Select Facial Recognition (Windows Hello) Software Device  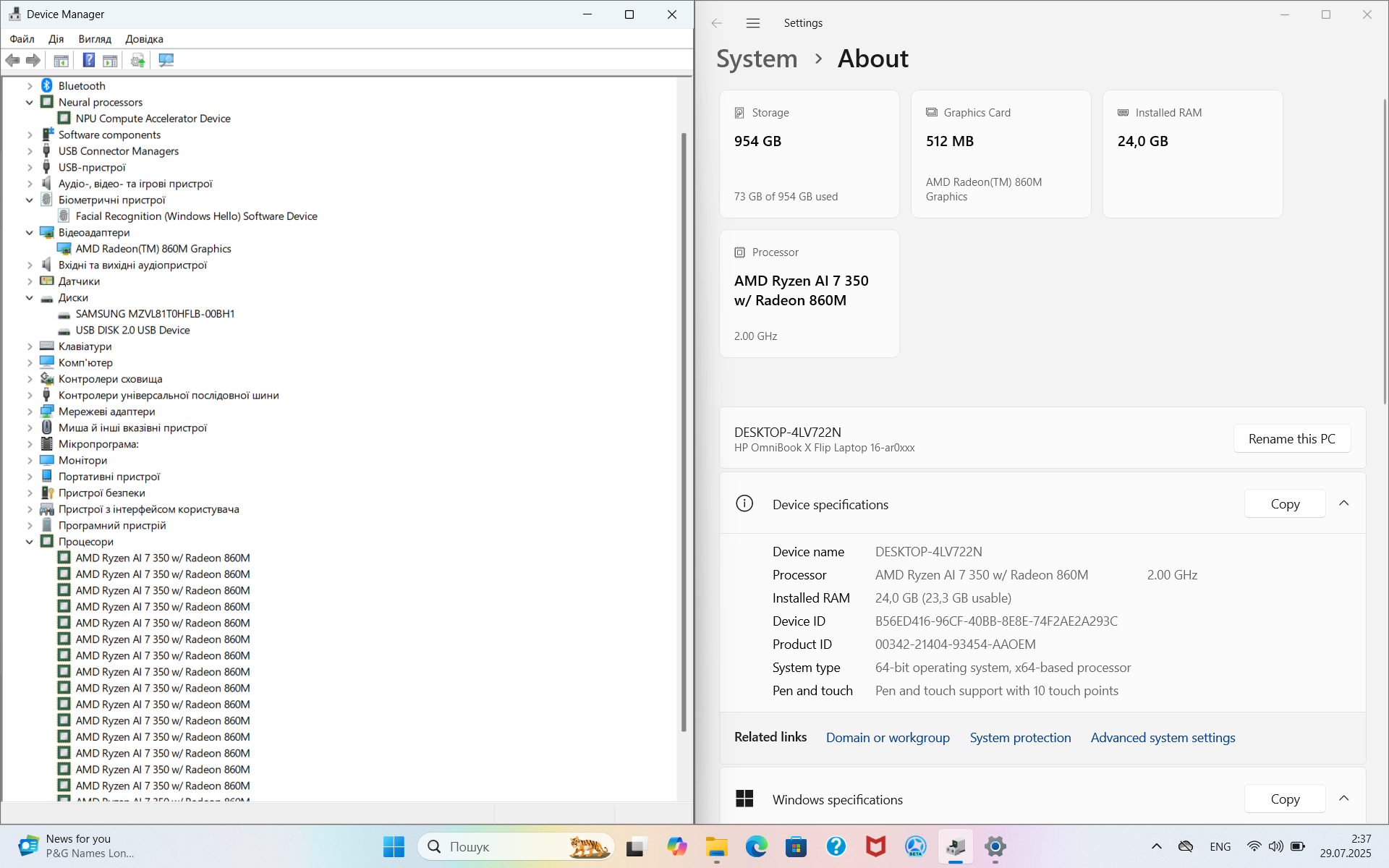pos(196,216)
